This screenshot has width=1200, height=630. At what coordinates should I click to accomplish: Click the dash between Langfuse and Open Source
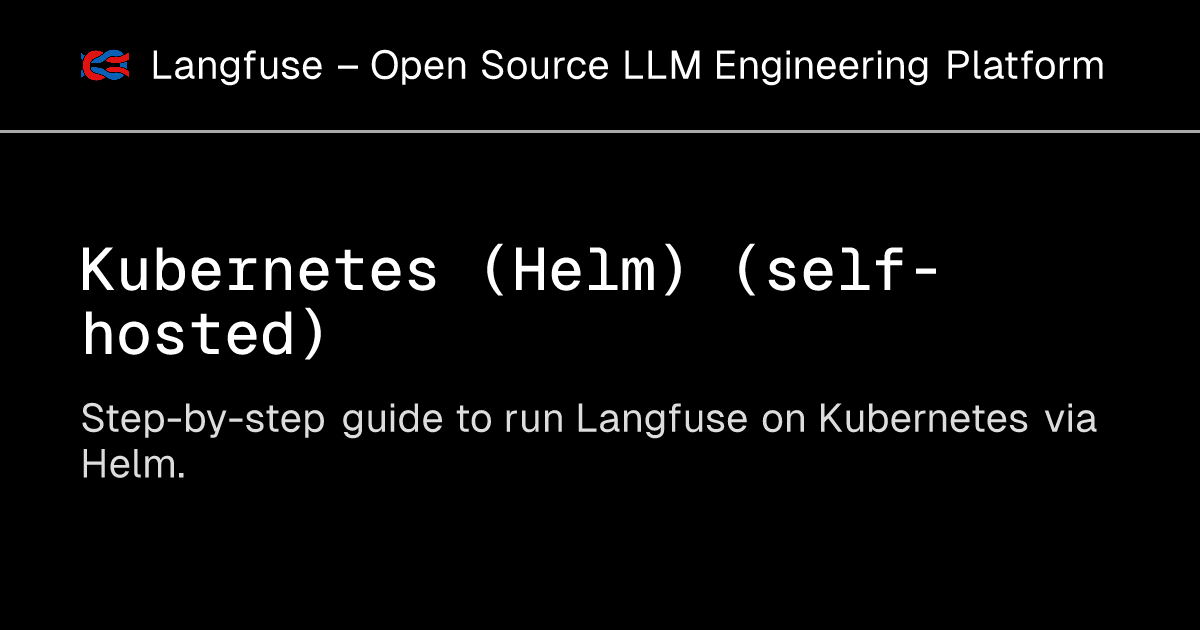[x=346, y=68]
